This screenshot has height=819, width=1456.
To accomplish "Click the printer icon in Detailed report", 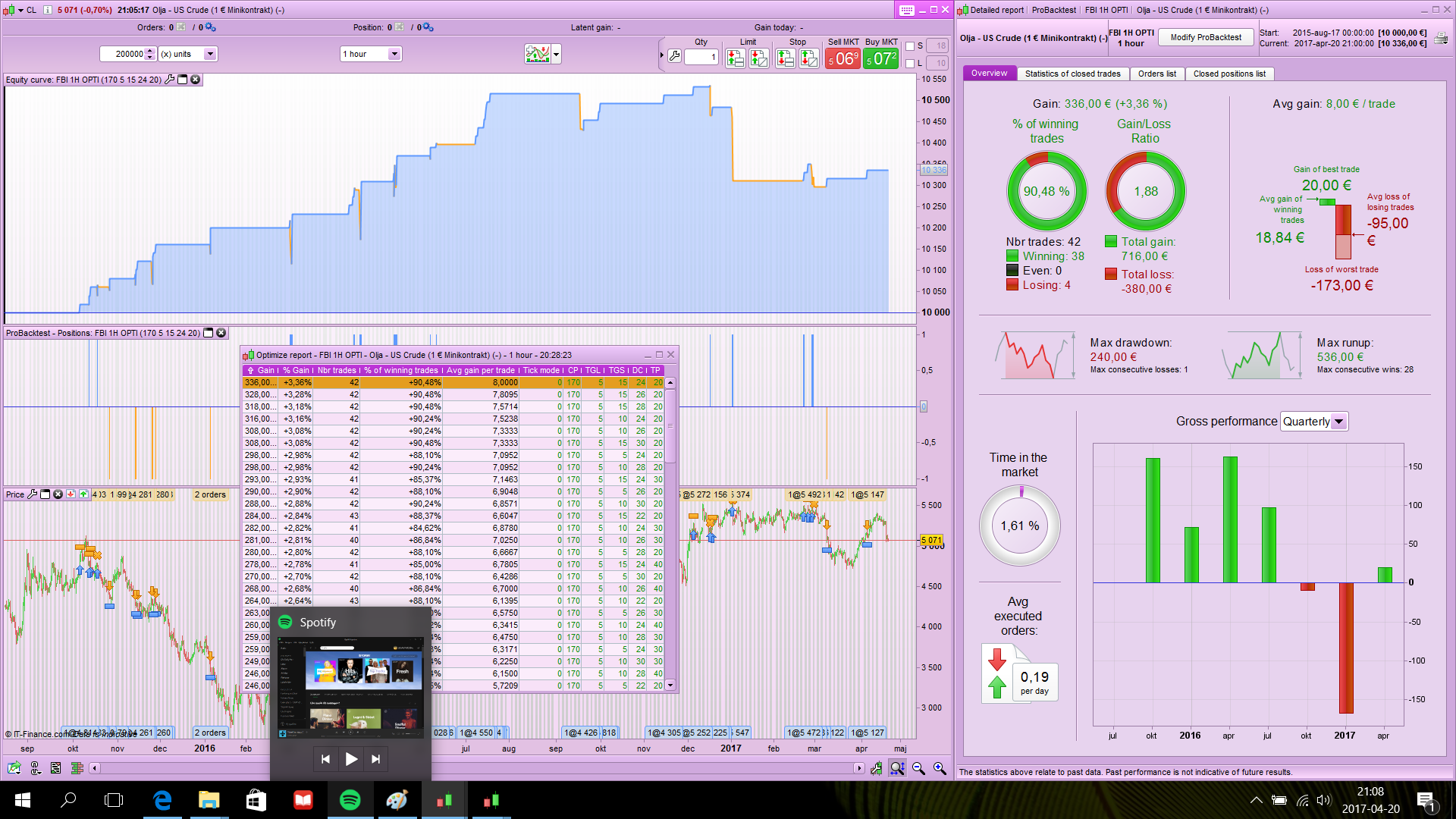I will 1441,39.
